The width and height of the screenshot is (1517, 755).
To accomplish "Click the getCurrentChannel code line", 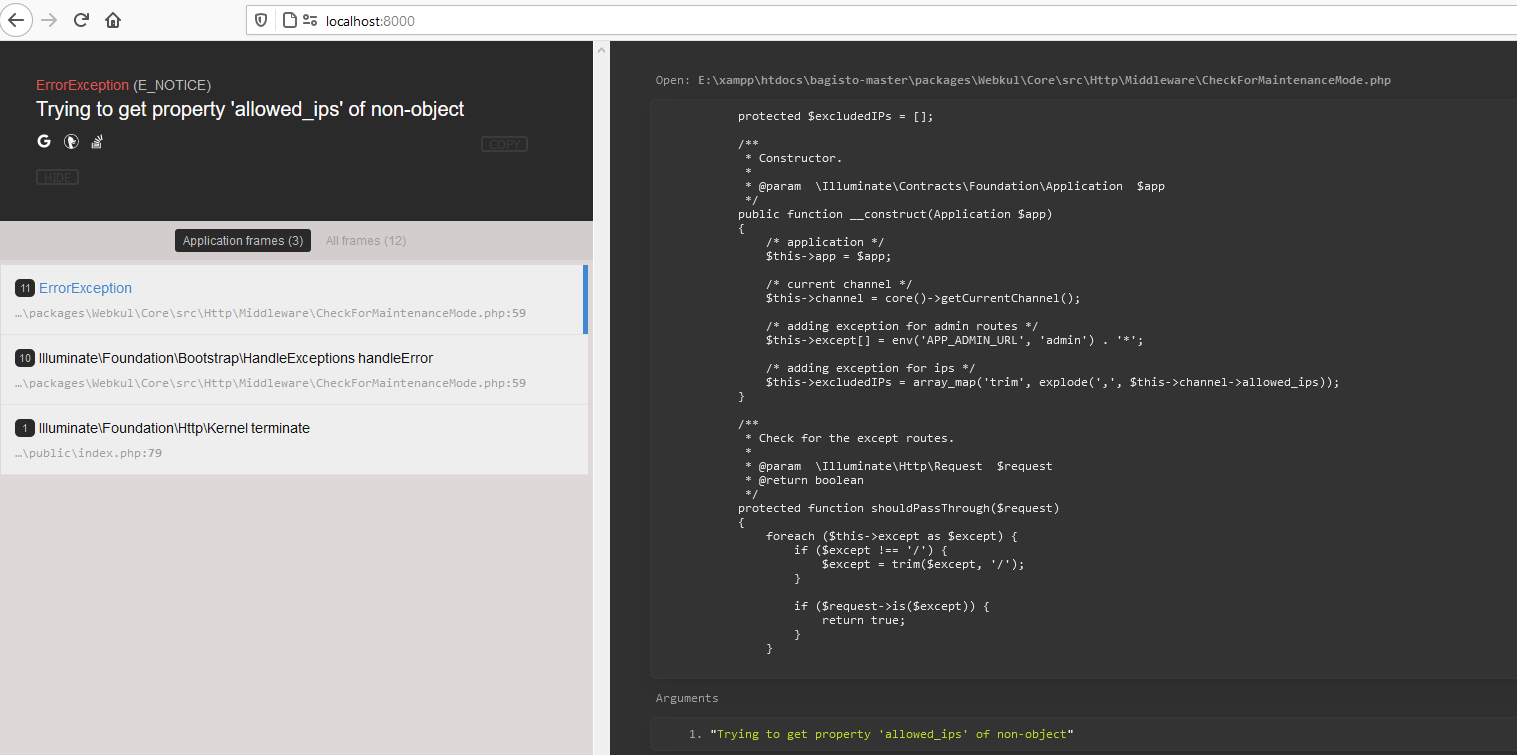I will pos(923,298).
